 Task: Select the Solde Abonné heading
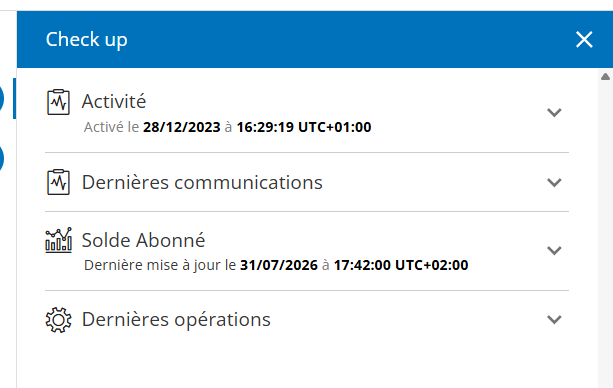point(143,240)
